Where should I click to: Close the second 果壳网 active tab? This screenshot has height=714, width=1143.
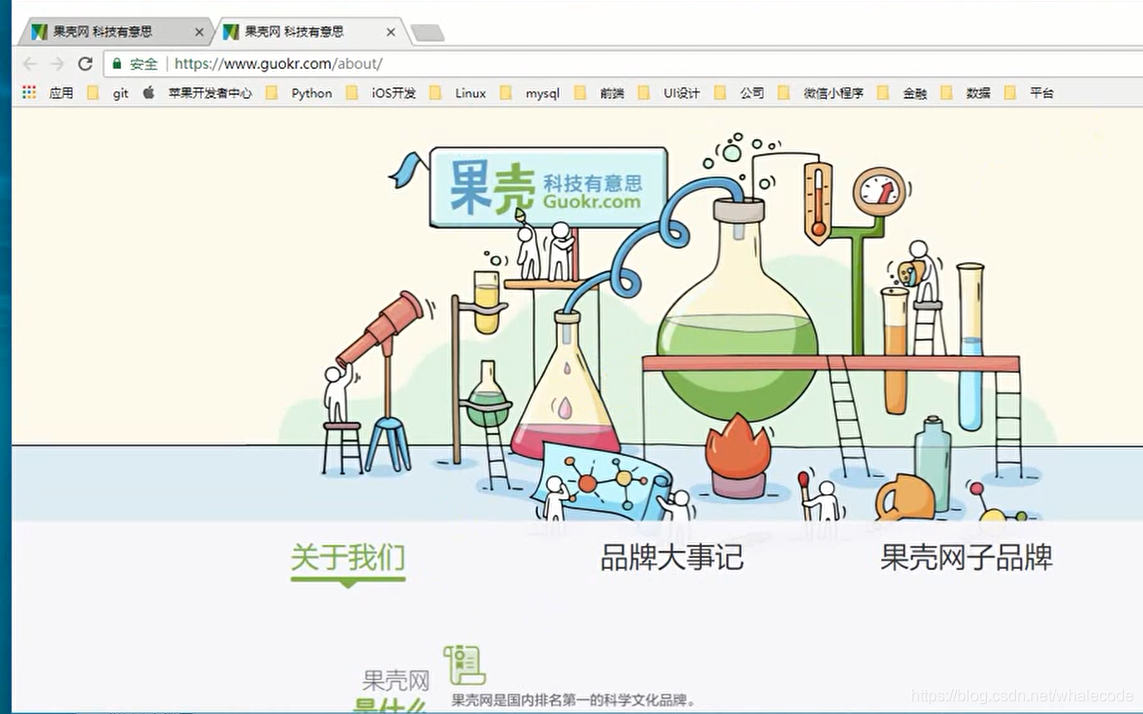coord(391,32)
